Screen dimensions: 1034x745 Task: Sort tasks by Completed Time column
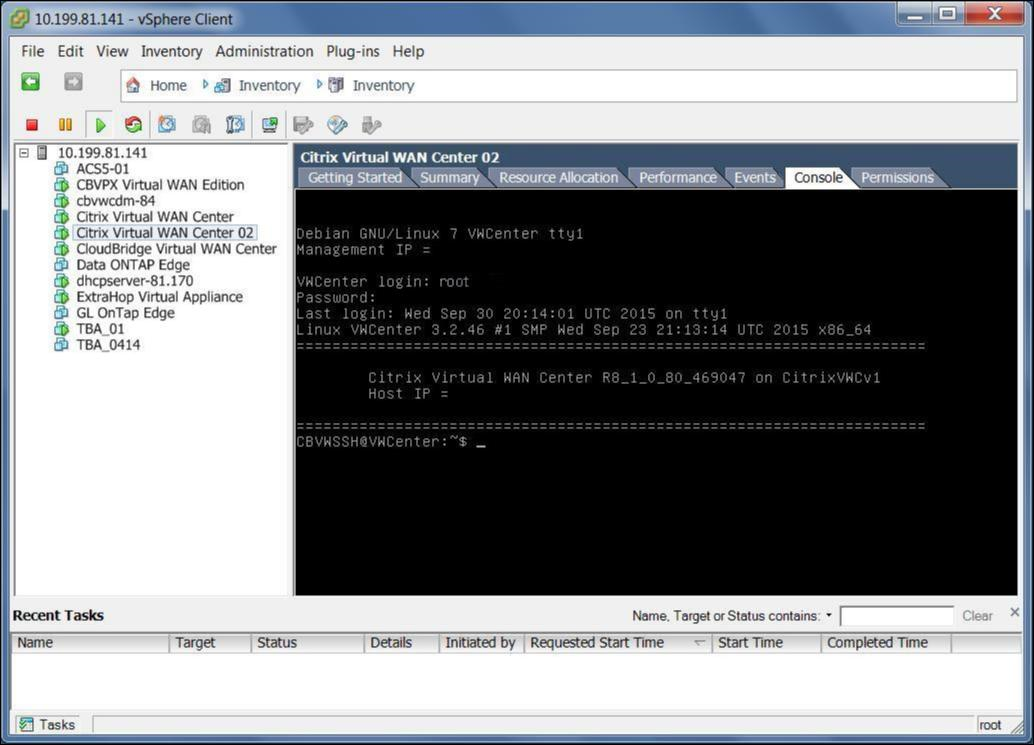pos(886,643)
